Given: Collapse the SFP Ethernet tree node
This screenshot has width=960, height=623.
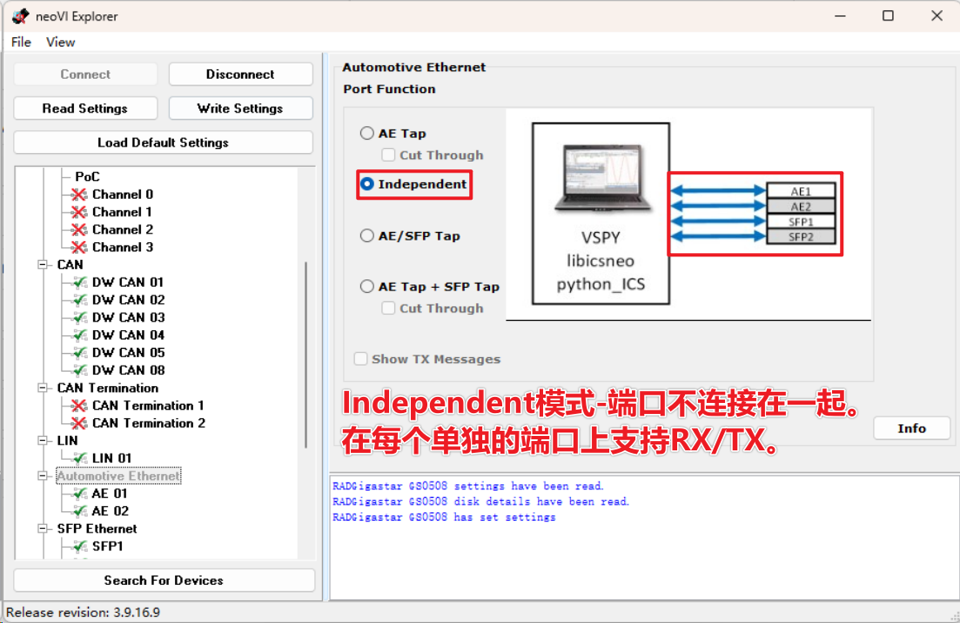Looking at the screenshot, I should [x=42, y=529].
